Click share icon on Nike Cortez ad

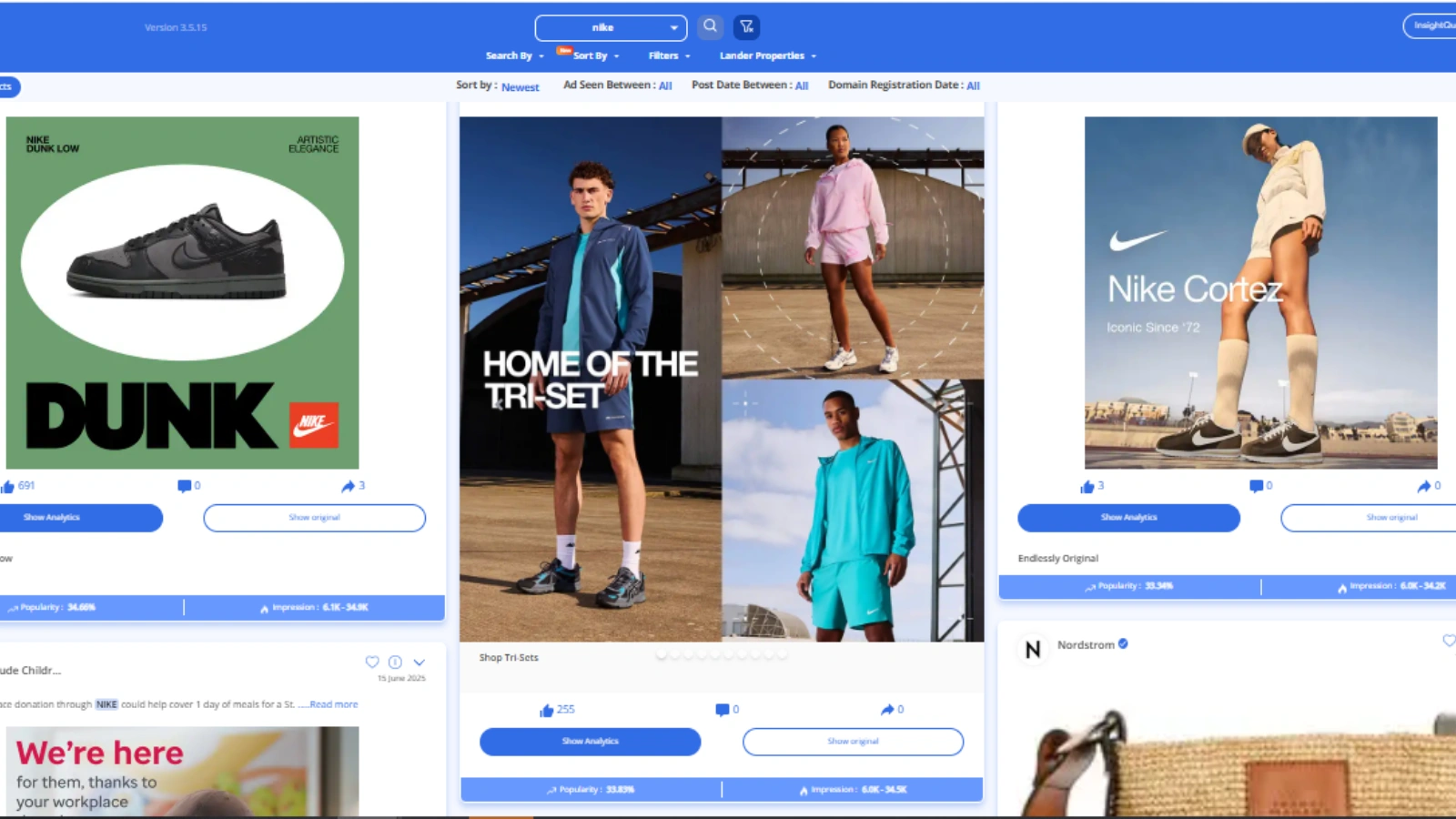[1424, 486]
